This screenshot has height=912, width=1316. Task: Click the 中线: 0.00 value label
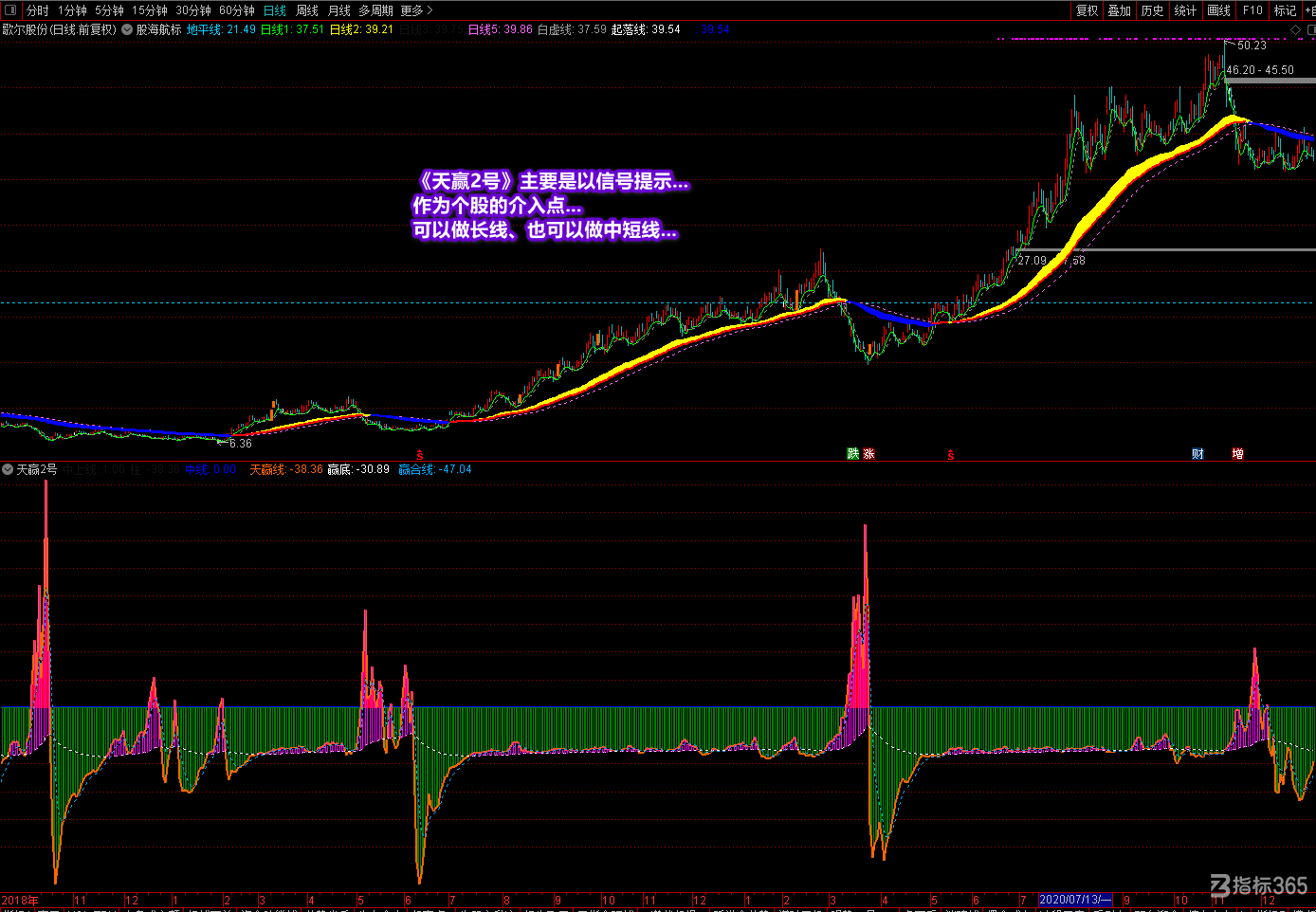pos(210,469)
